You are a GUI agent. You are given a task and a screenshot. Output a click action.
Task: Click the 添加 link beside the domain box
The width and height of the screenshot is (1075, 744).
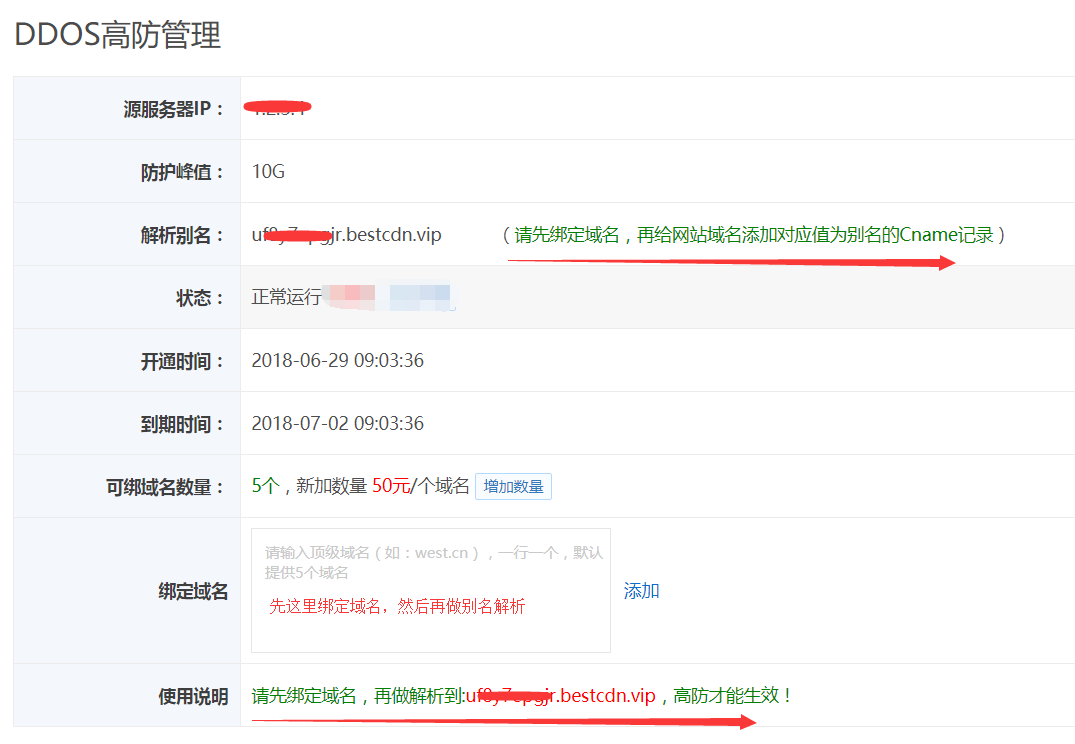click(641, 591)
